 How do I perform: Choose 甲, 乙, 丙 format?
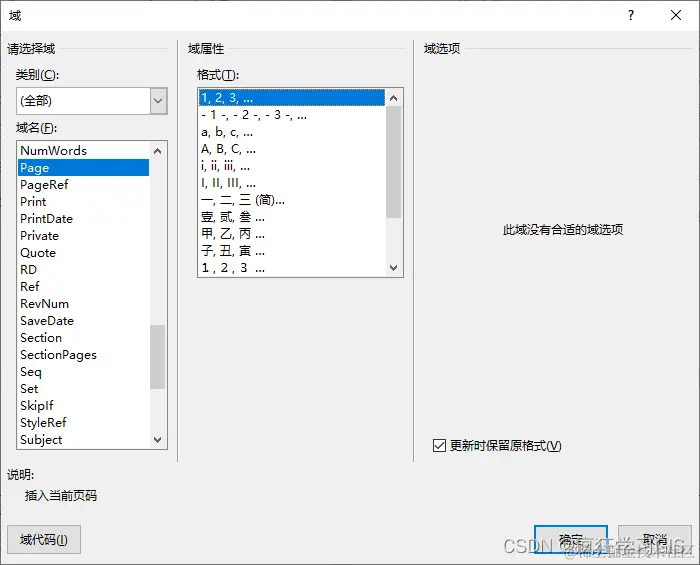pos(292,234)
